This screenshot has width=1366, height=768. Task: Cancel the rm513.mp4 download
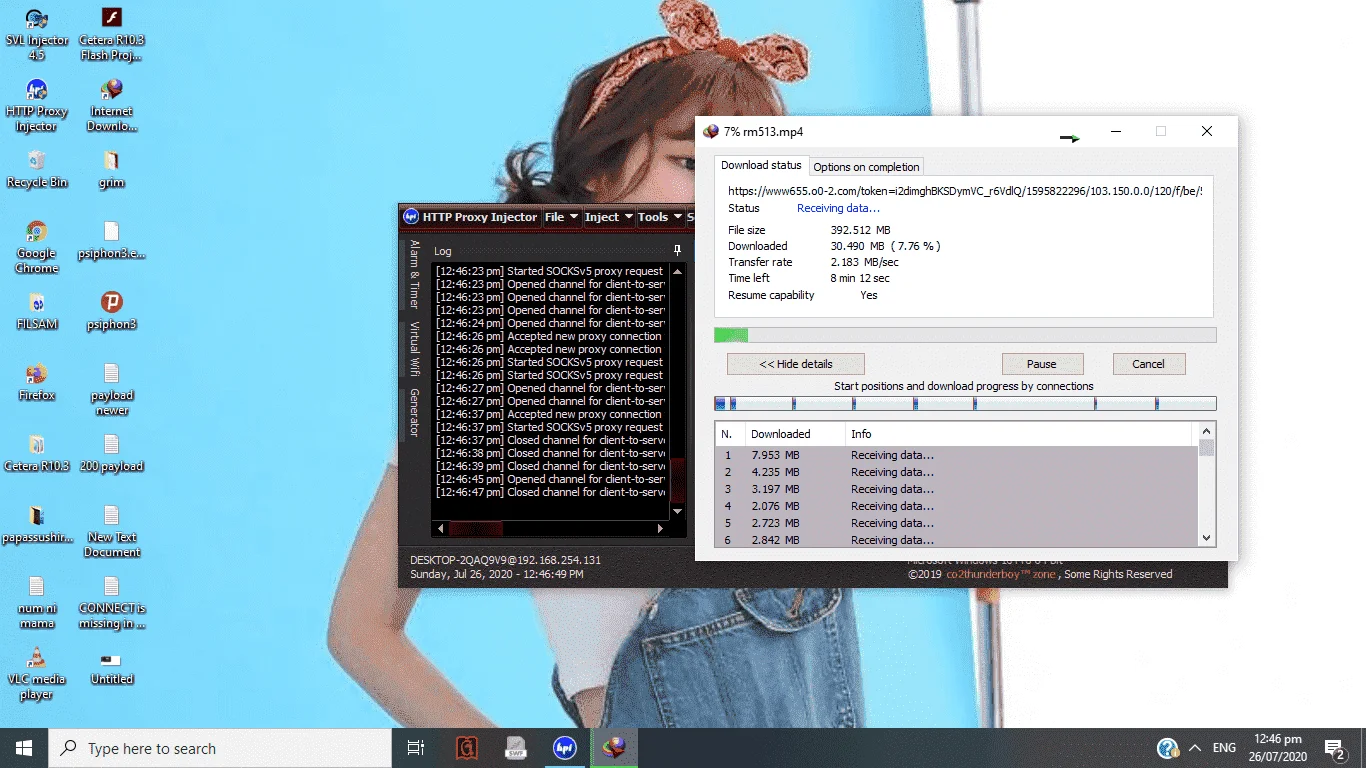coord(1148,364)
